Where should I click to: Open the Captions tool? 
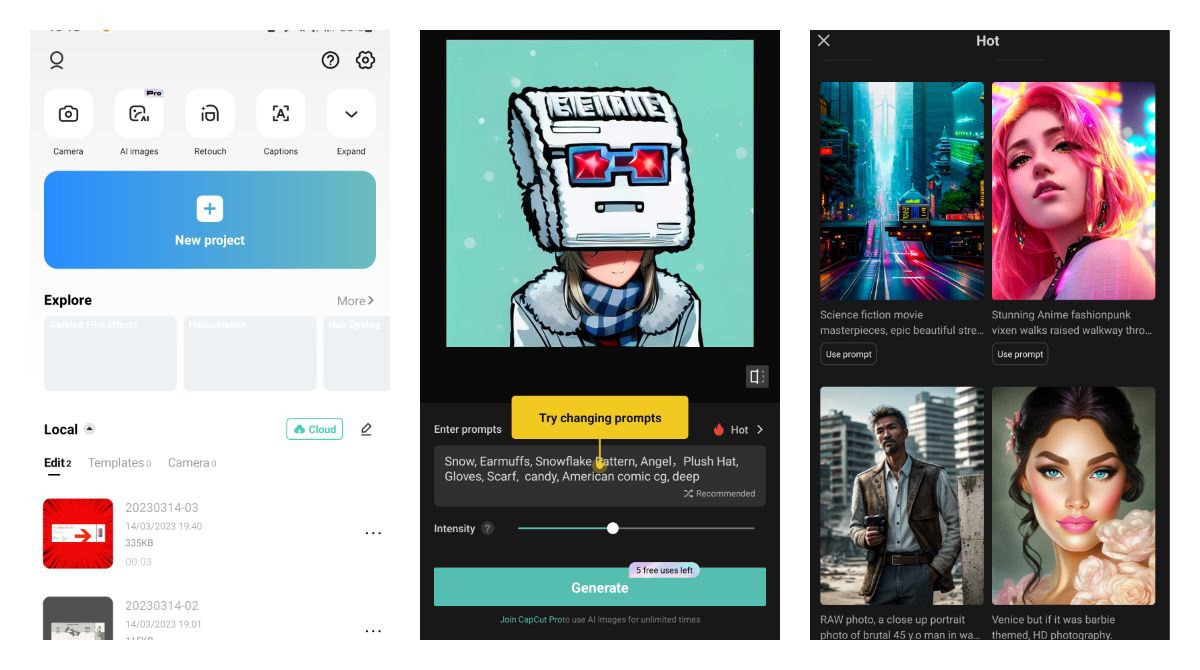(281, 114)
